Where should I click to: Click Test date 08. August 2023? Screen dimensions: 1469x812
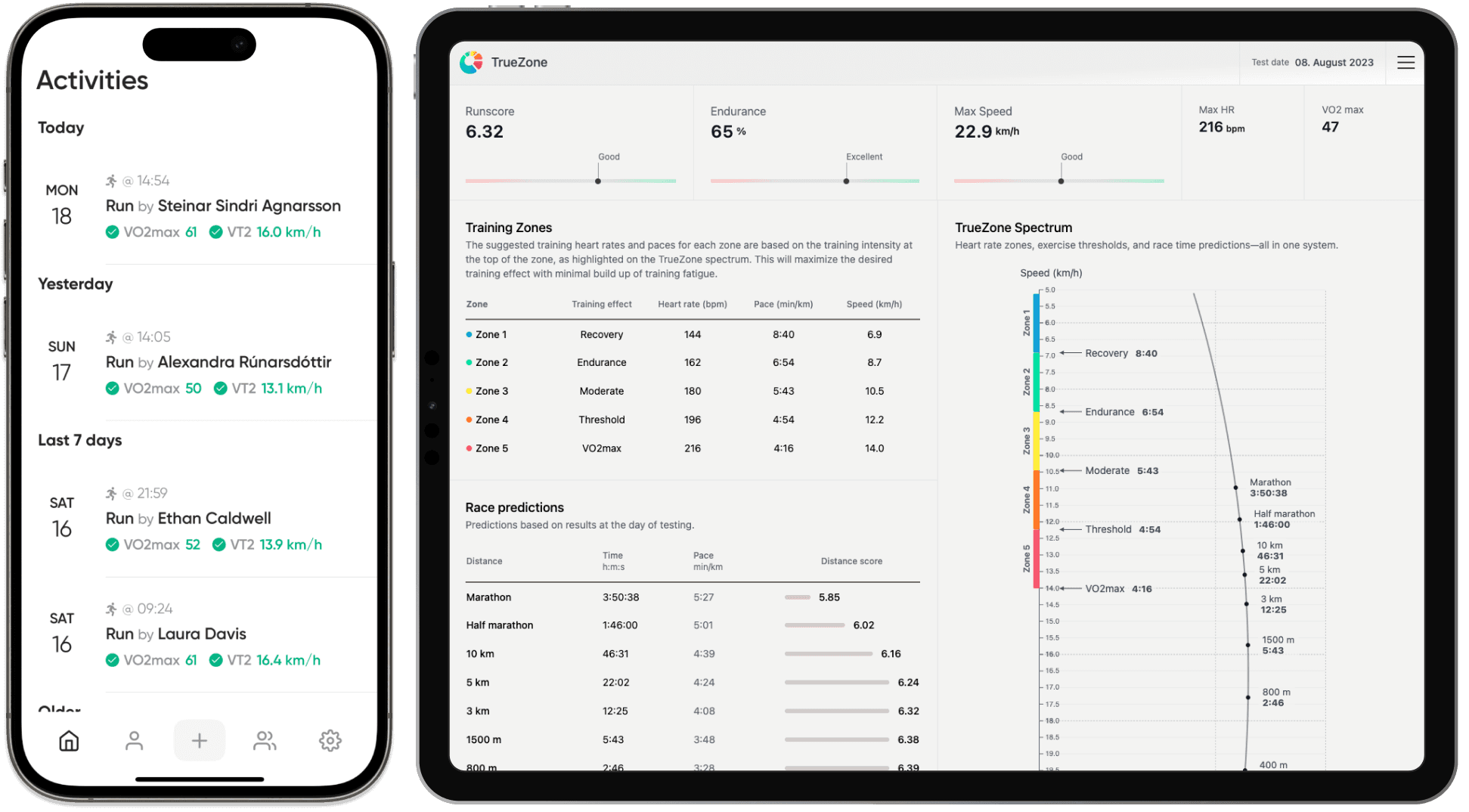point(1312,63)
